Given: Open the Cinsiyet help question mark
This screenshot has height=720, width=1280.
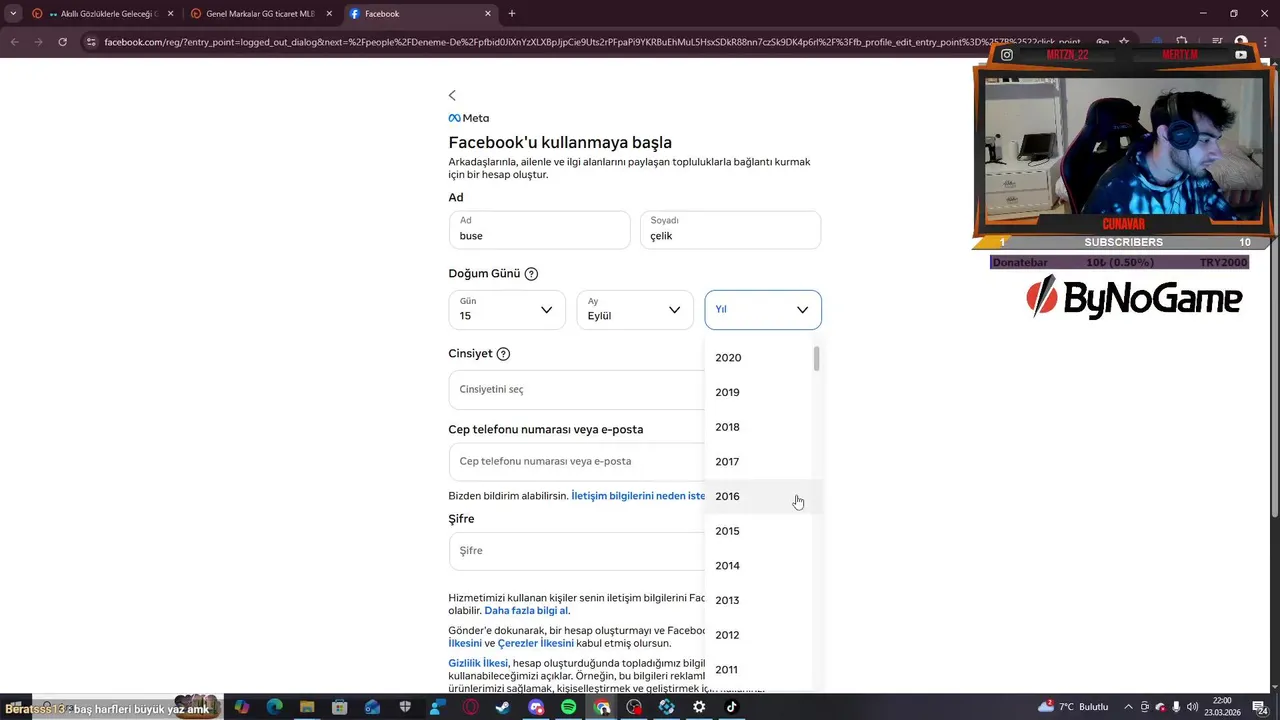Looking at the screenshot, I should (x=503, y=354).
